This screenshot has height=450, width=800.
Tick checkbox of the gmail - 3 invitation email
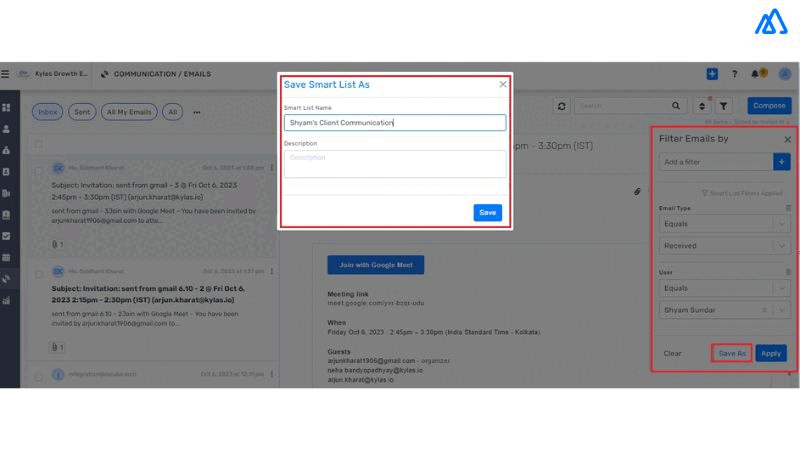tap(39, 171)
